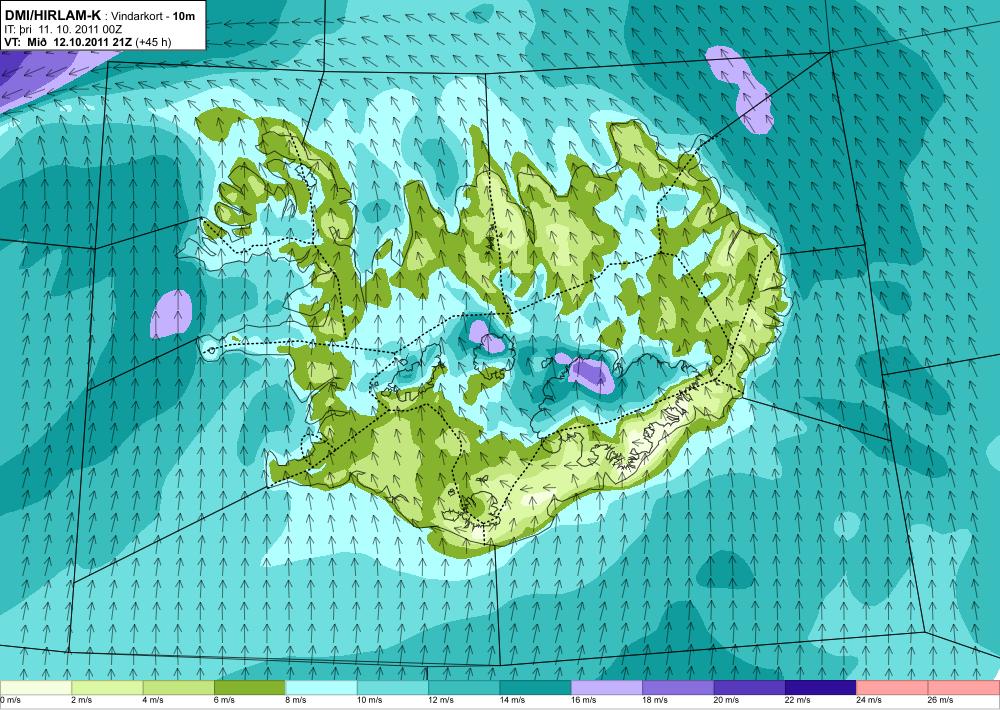Image resolution: width=1000 pixels, height=710 pixels.
Task: Click the medium purple 18–20 m/s legend swatch
Action: [679, 688]
